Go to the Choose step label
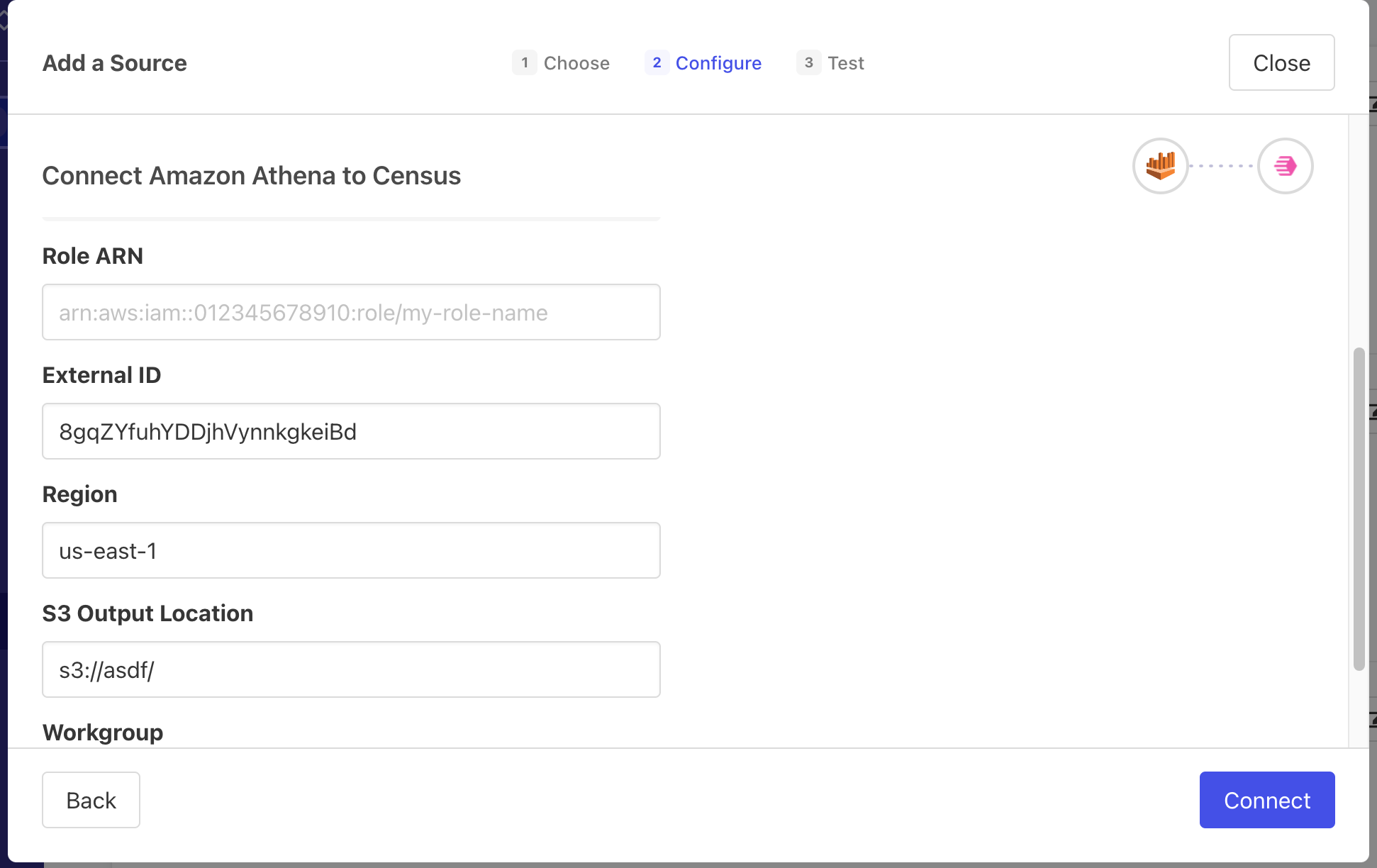Screen dimensions: 1377x868 576,63
